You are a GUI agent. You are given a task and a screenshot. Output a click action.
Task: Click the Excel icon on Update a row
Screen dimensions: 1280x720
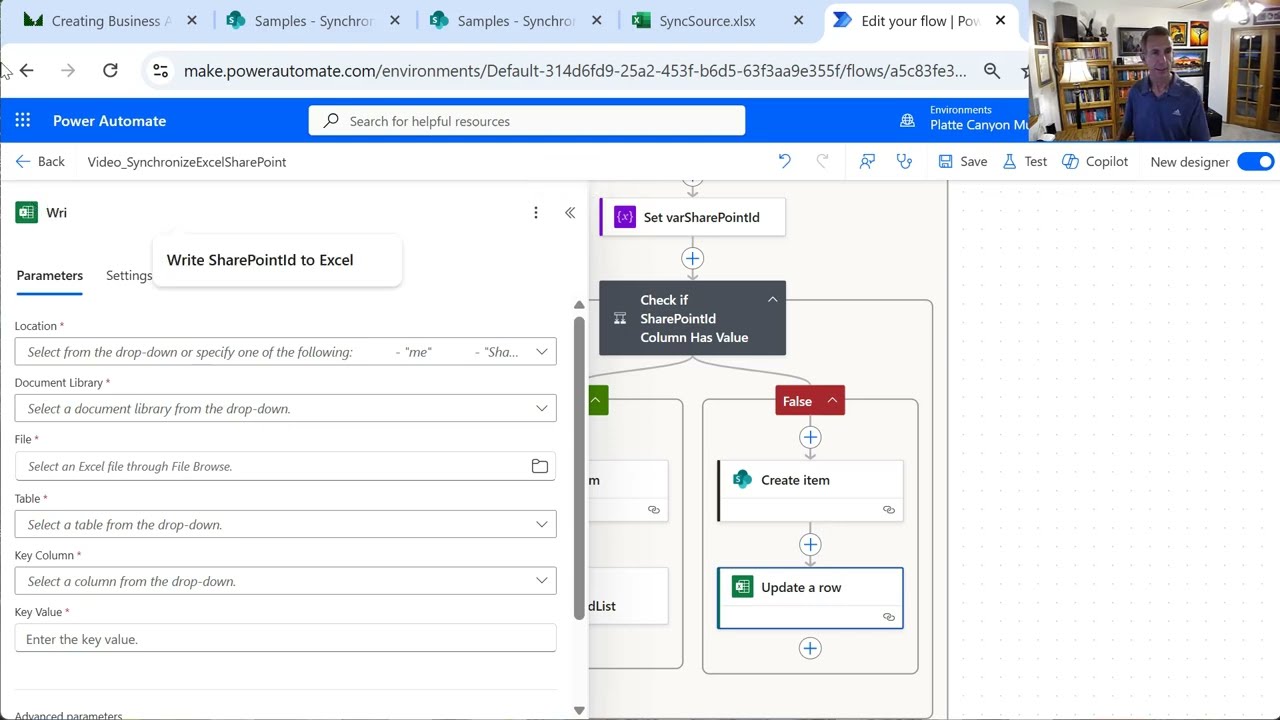pos(742,587)
